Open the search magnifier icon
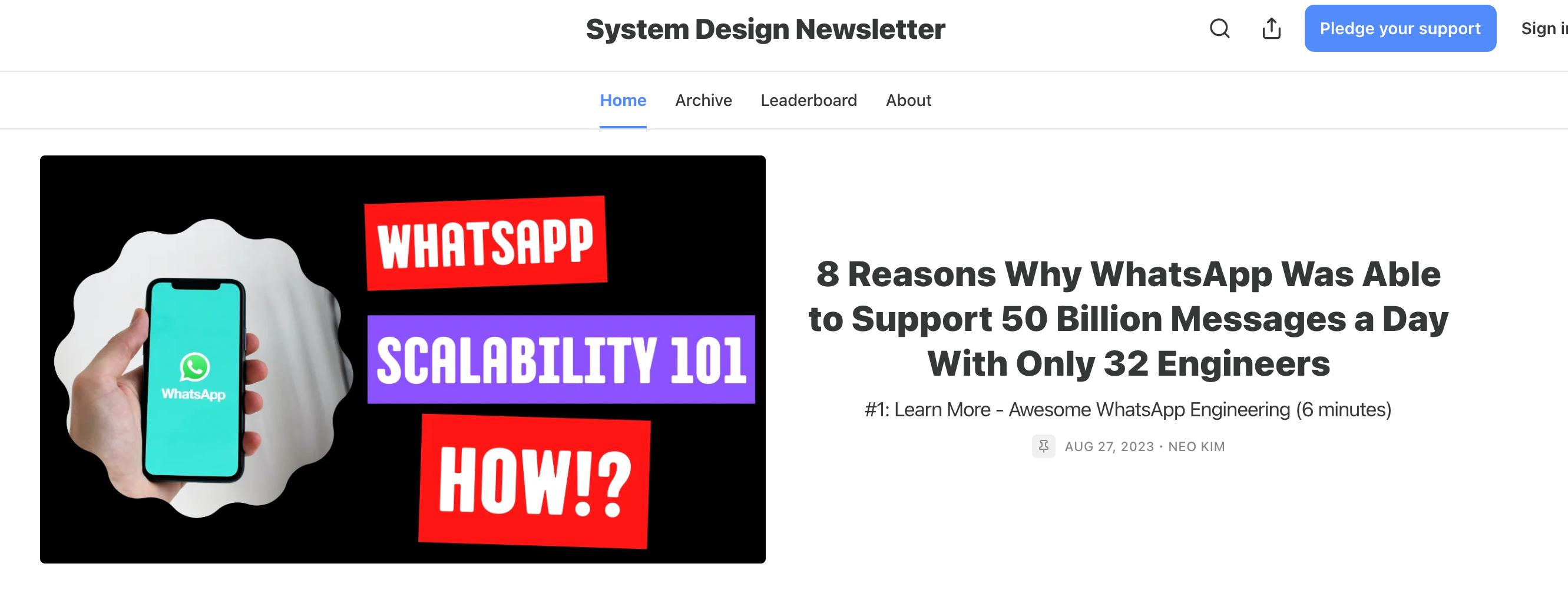The height and width of the screenshot is (590, 1568). click(x=1219, y=29)
